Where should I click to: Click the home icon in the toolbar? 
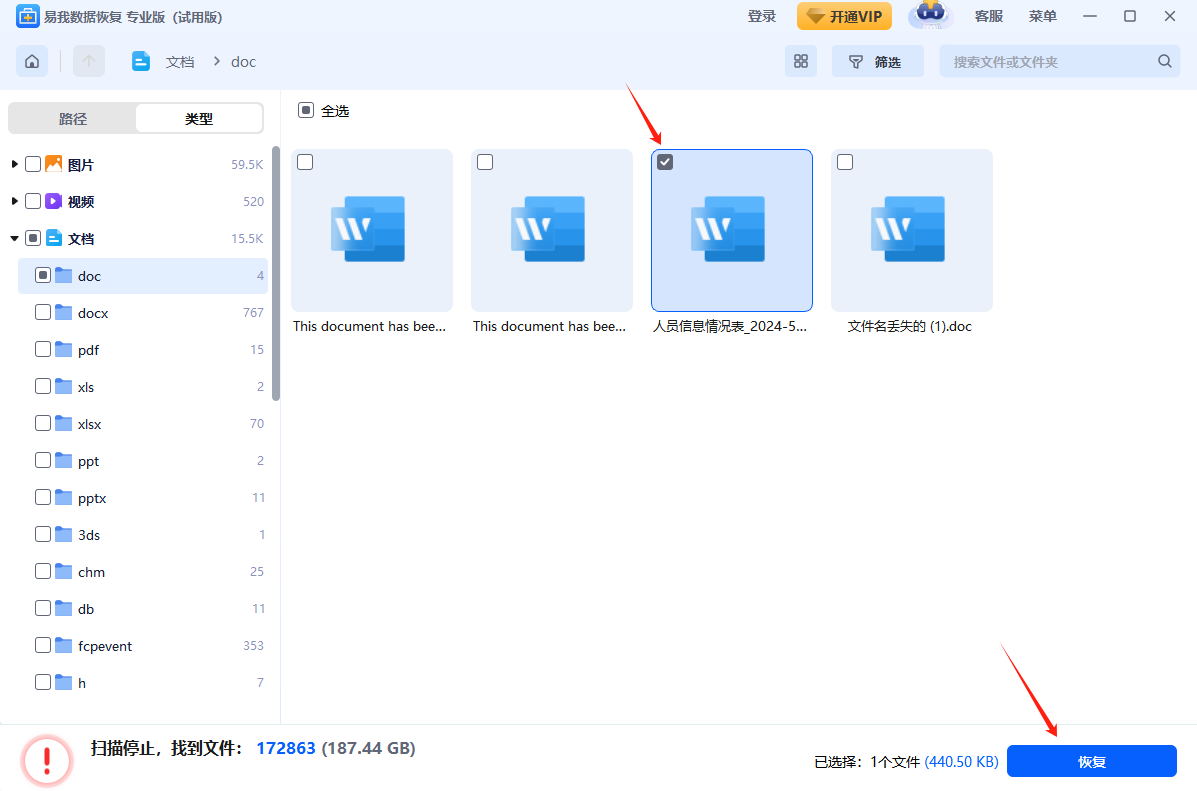tap(32, 62)
